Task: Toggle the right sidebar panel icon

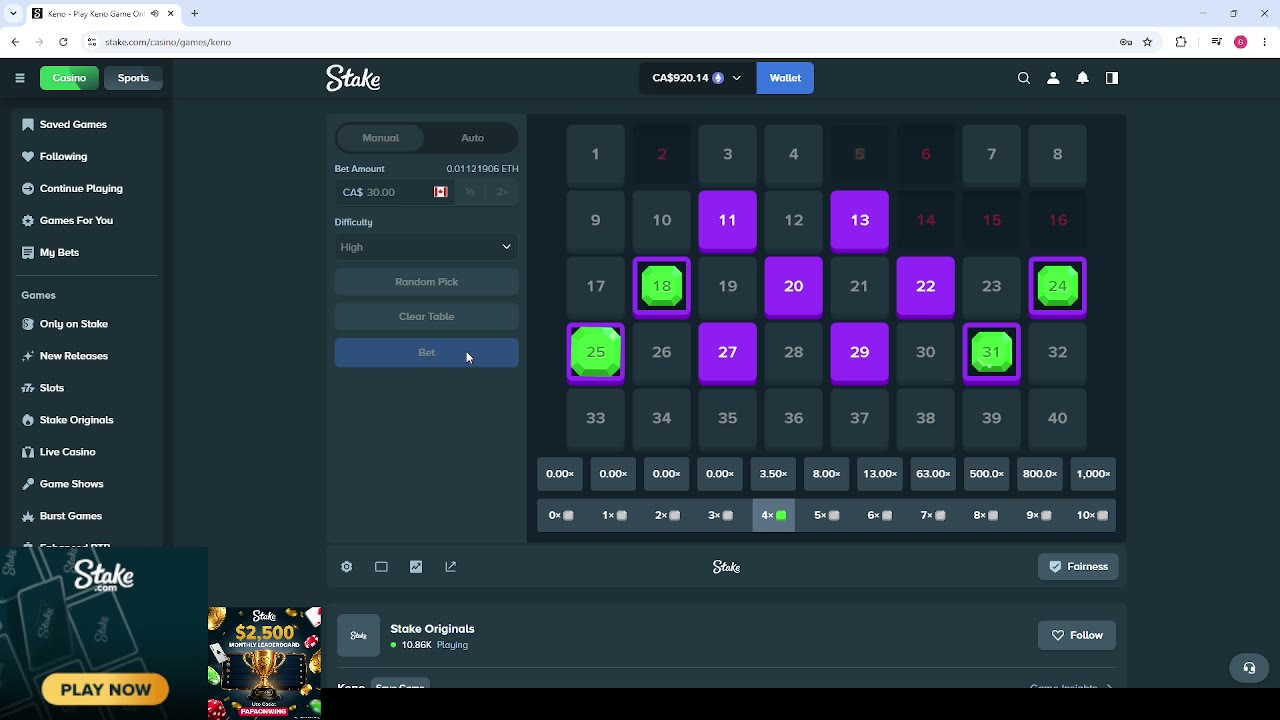Action: tap(1112, 78)
